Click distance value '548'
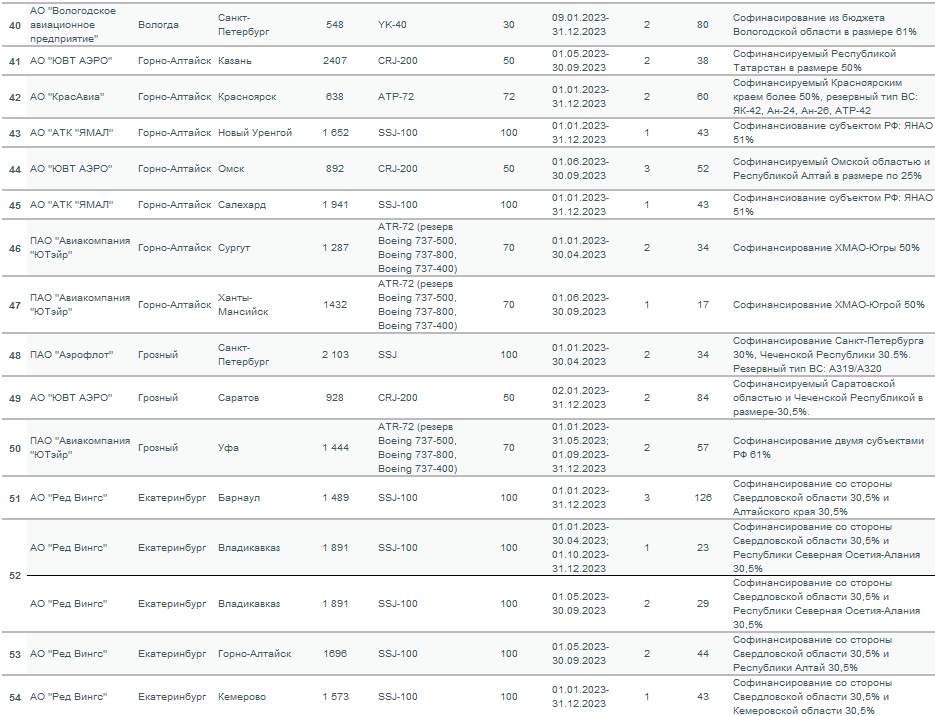 [335, 25]
